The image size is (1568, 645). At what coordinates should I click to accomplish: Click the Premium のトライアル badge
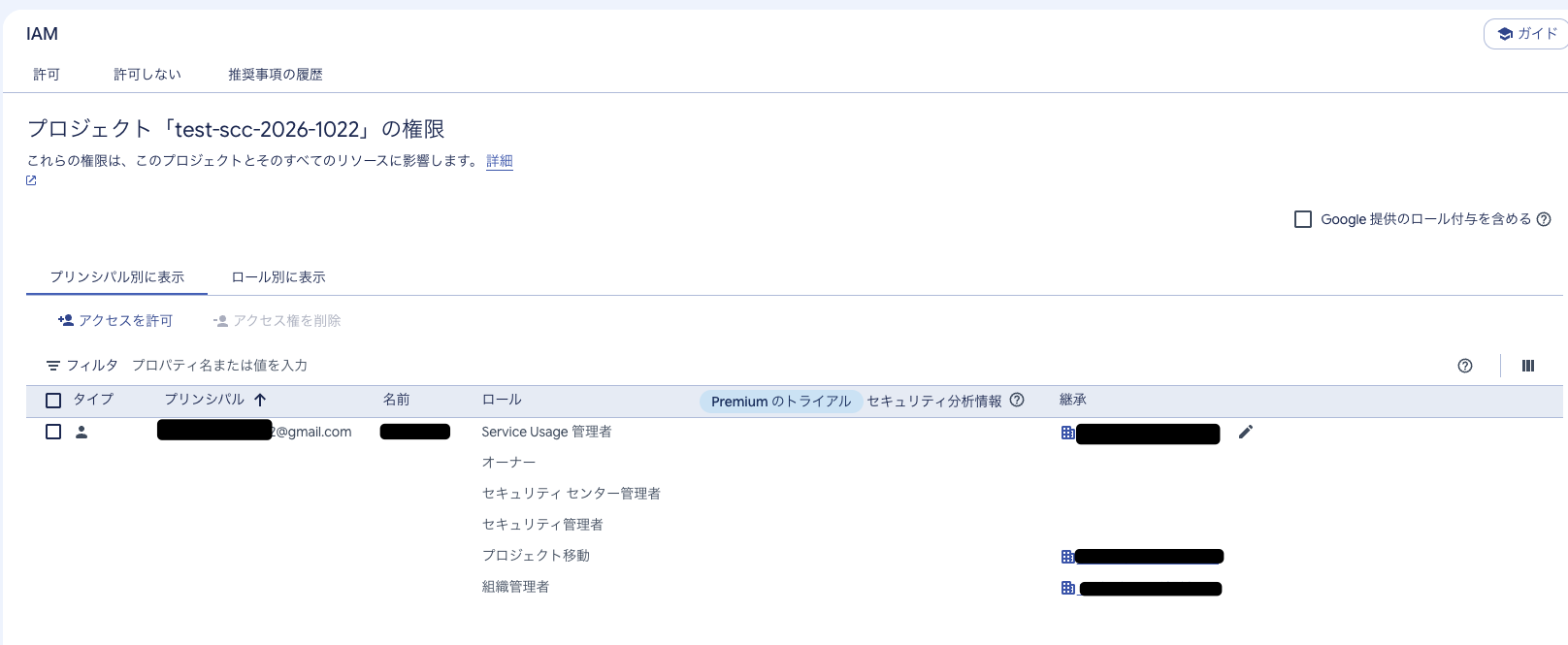pos(781,402)
